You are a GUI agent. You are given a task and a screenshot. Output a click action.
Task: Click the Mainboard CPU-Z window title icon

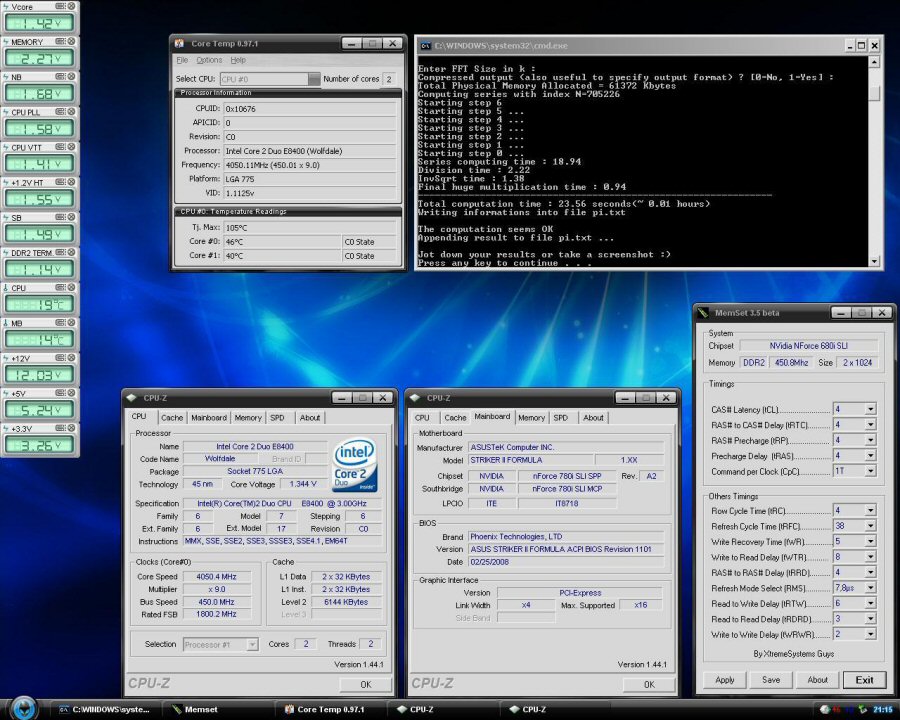(415, 397)
